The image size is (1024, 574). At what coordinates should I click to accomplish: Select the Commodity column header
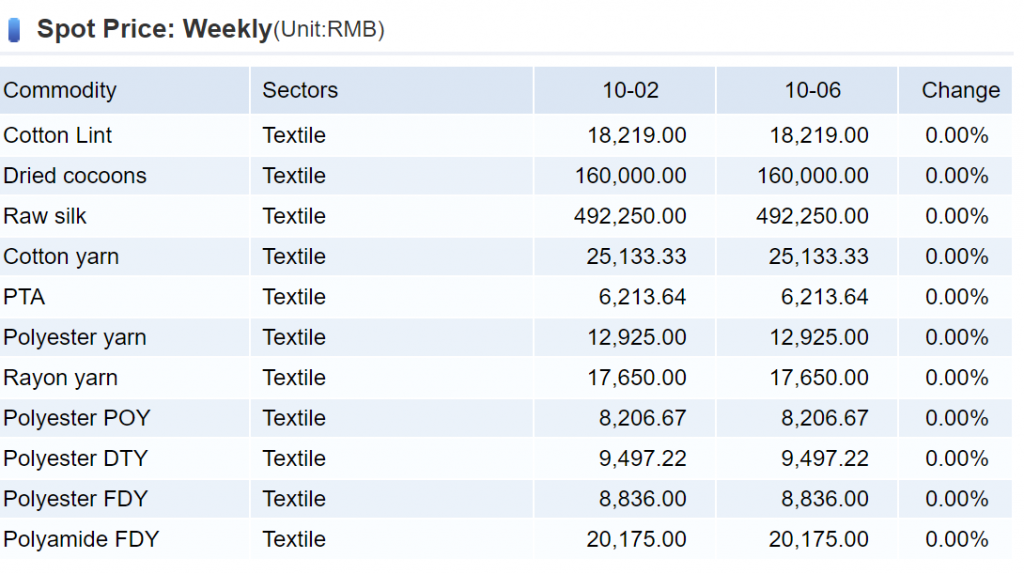coord(60,90)
